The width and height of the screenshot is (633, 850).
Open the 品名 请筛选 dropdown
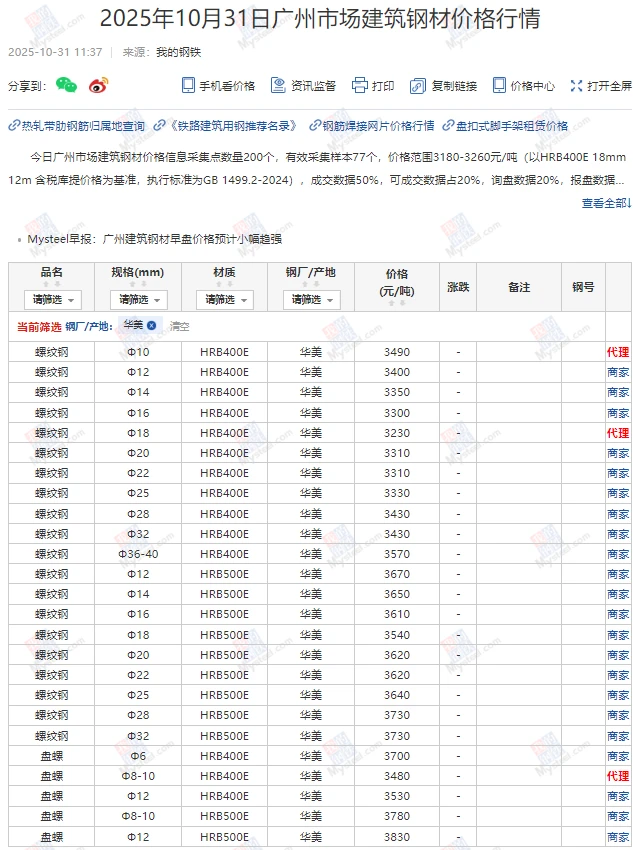[53, 300]
